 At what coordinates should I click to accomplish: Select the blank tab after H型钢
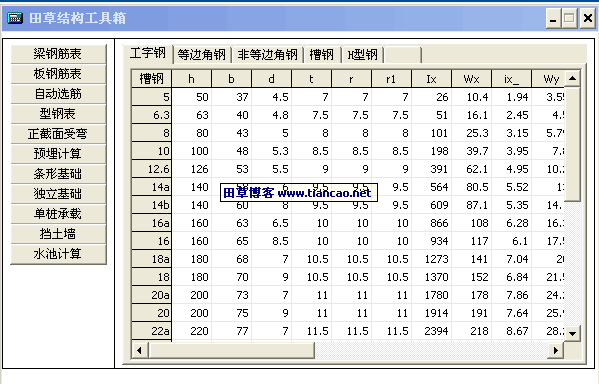pos(403,55)
